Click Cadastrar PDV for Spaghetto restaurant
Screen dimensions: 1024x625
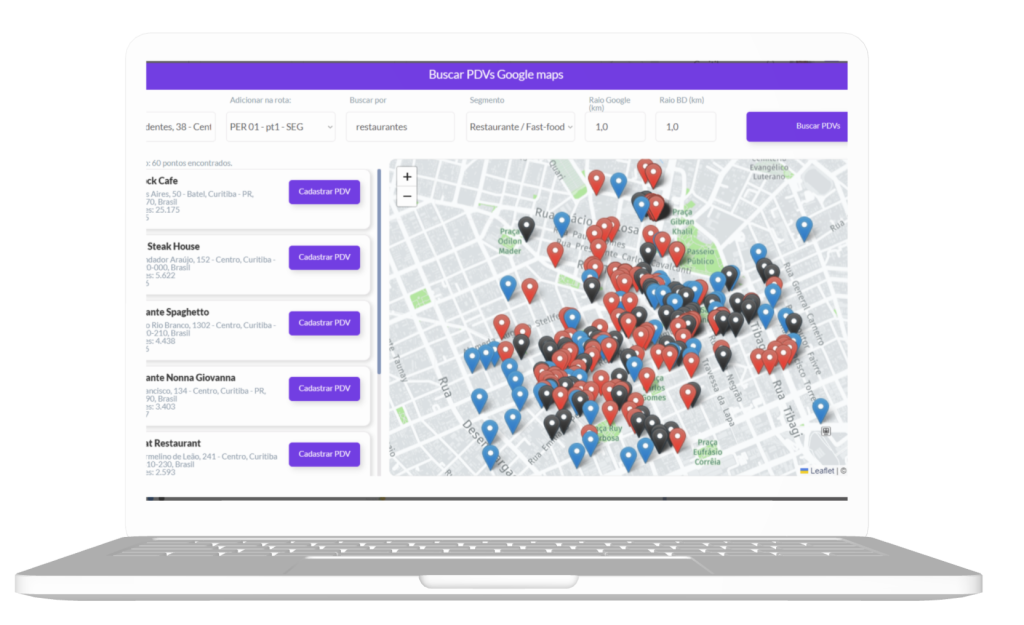point(324,323)
